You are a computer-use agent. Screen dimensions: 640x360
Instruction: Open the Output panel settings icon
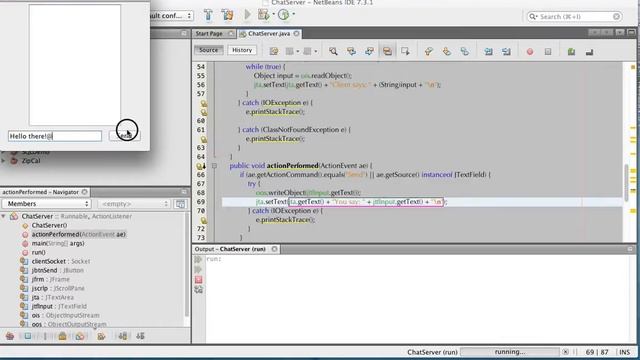click(198, 289)
